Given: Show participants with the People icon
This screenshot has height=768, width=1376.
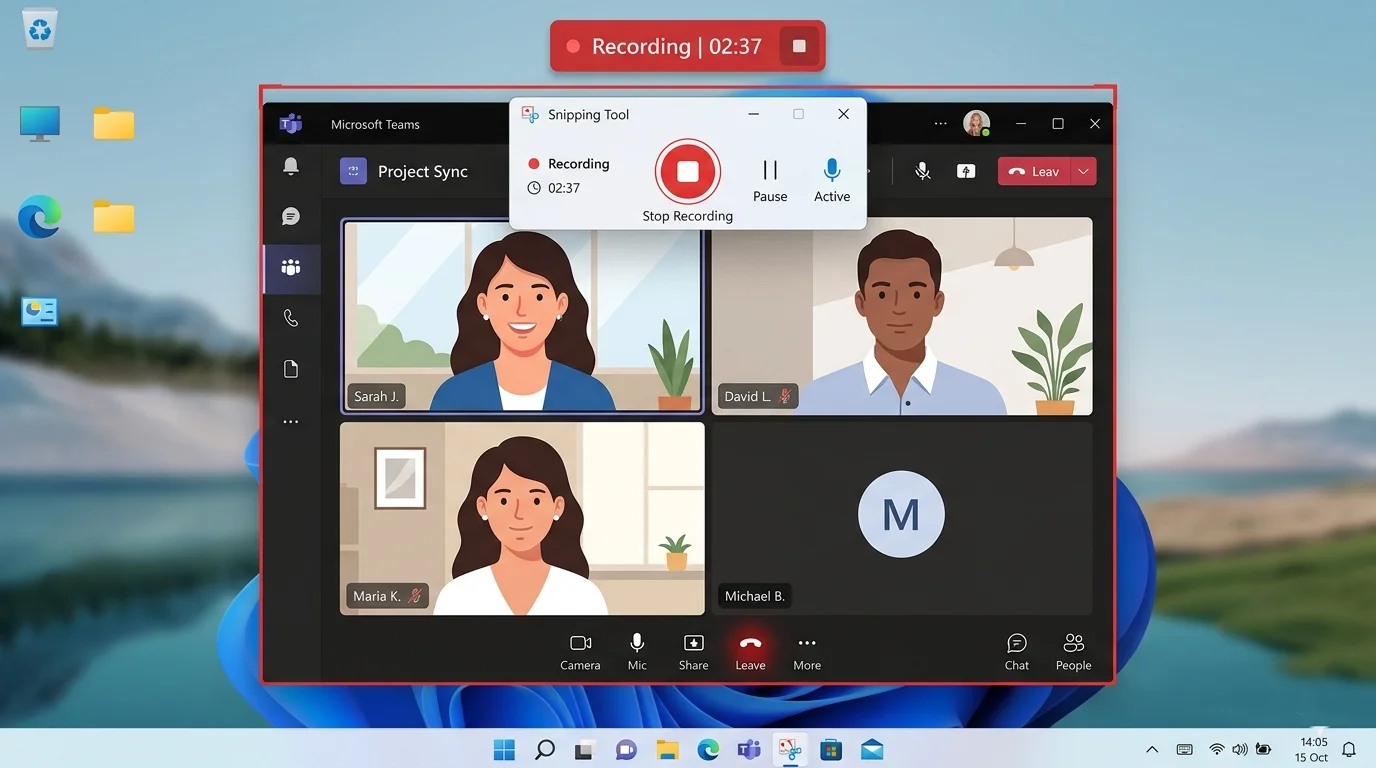Looking at the screenshot, I should (x=1073, y=644).
